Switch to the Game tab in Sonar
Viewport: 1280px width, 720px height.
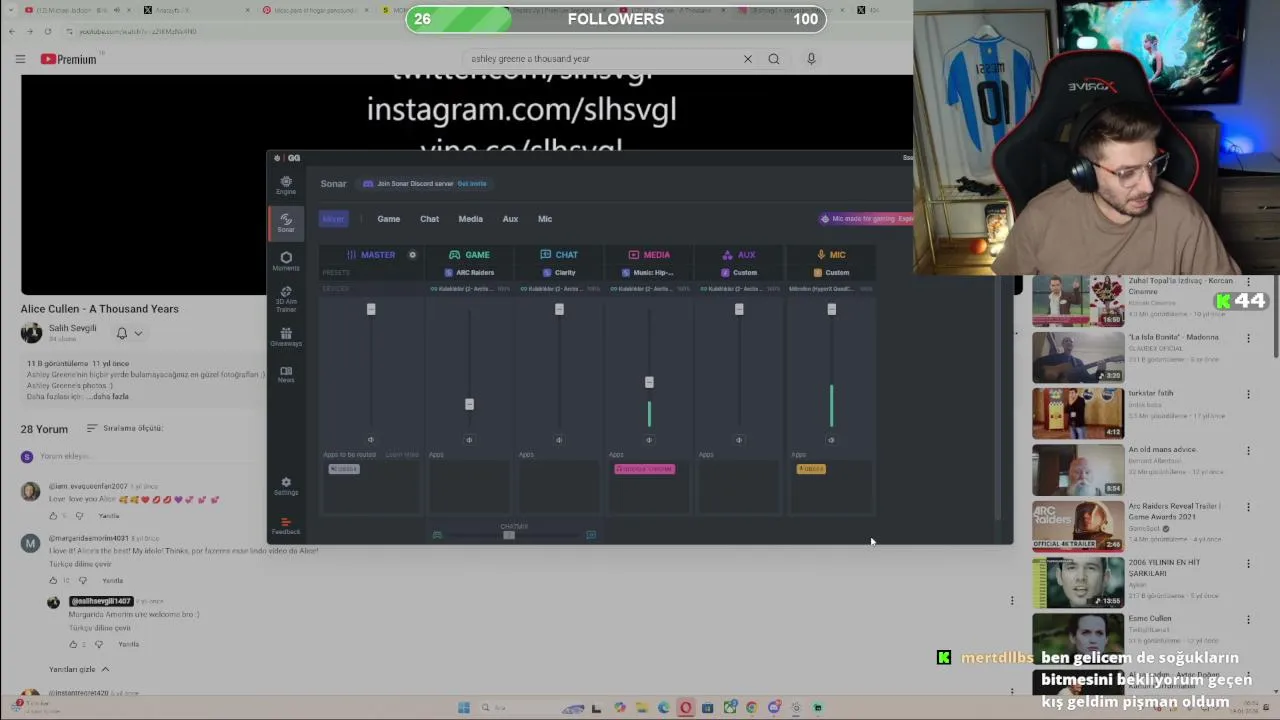point(389,219)
